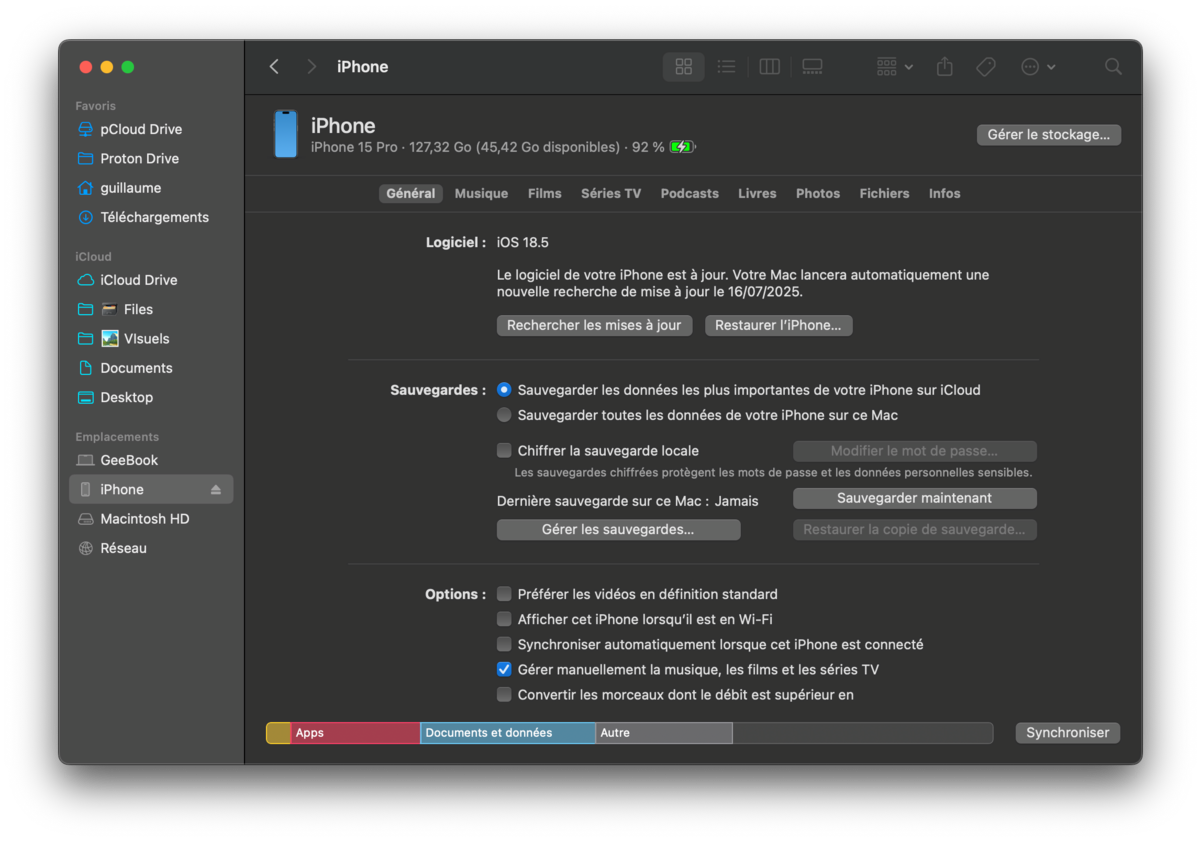Click the battery charging indicator

682,147
